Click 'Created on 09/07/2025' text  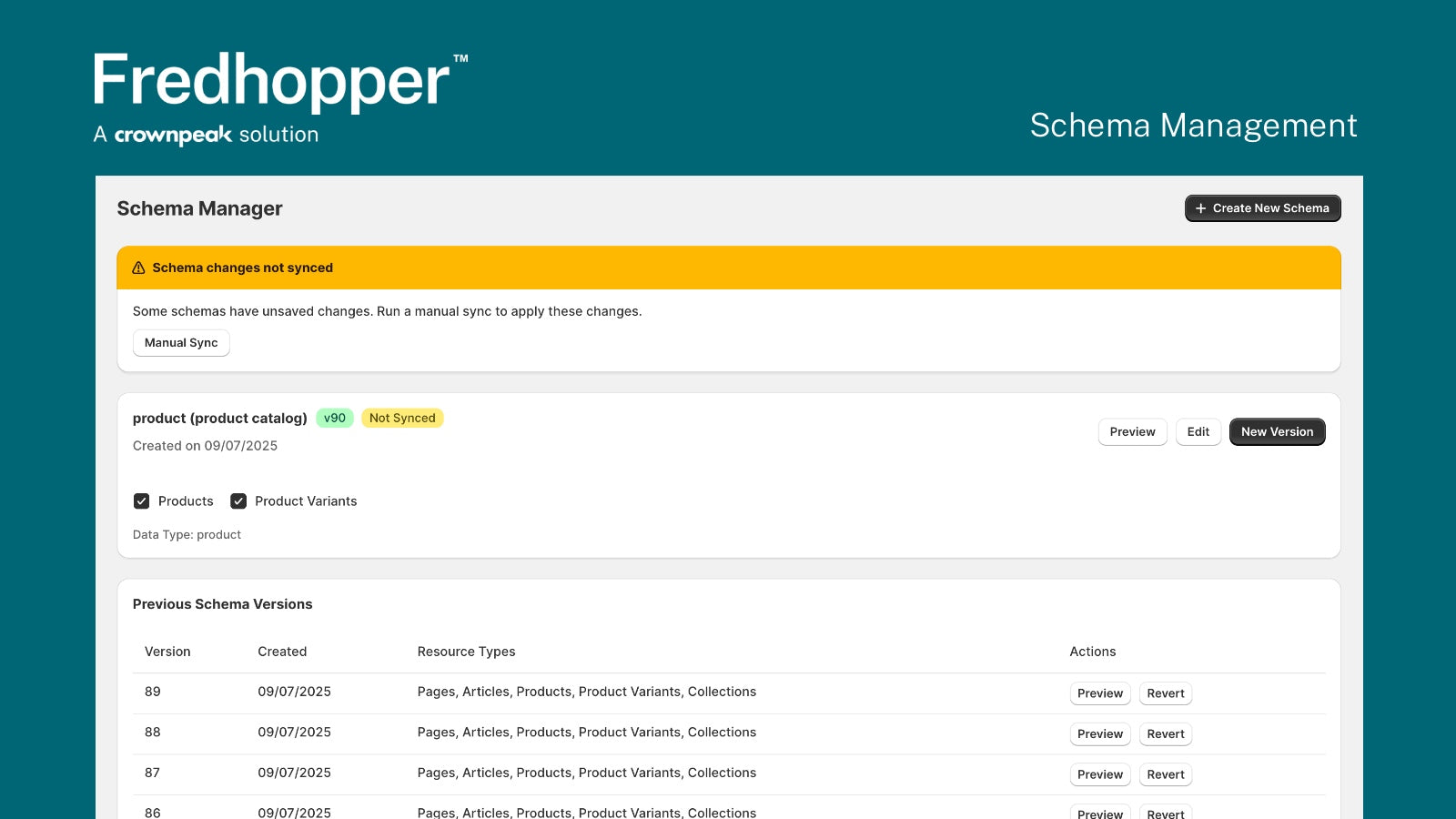(205, 446)
